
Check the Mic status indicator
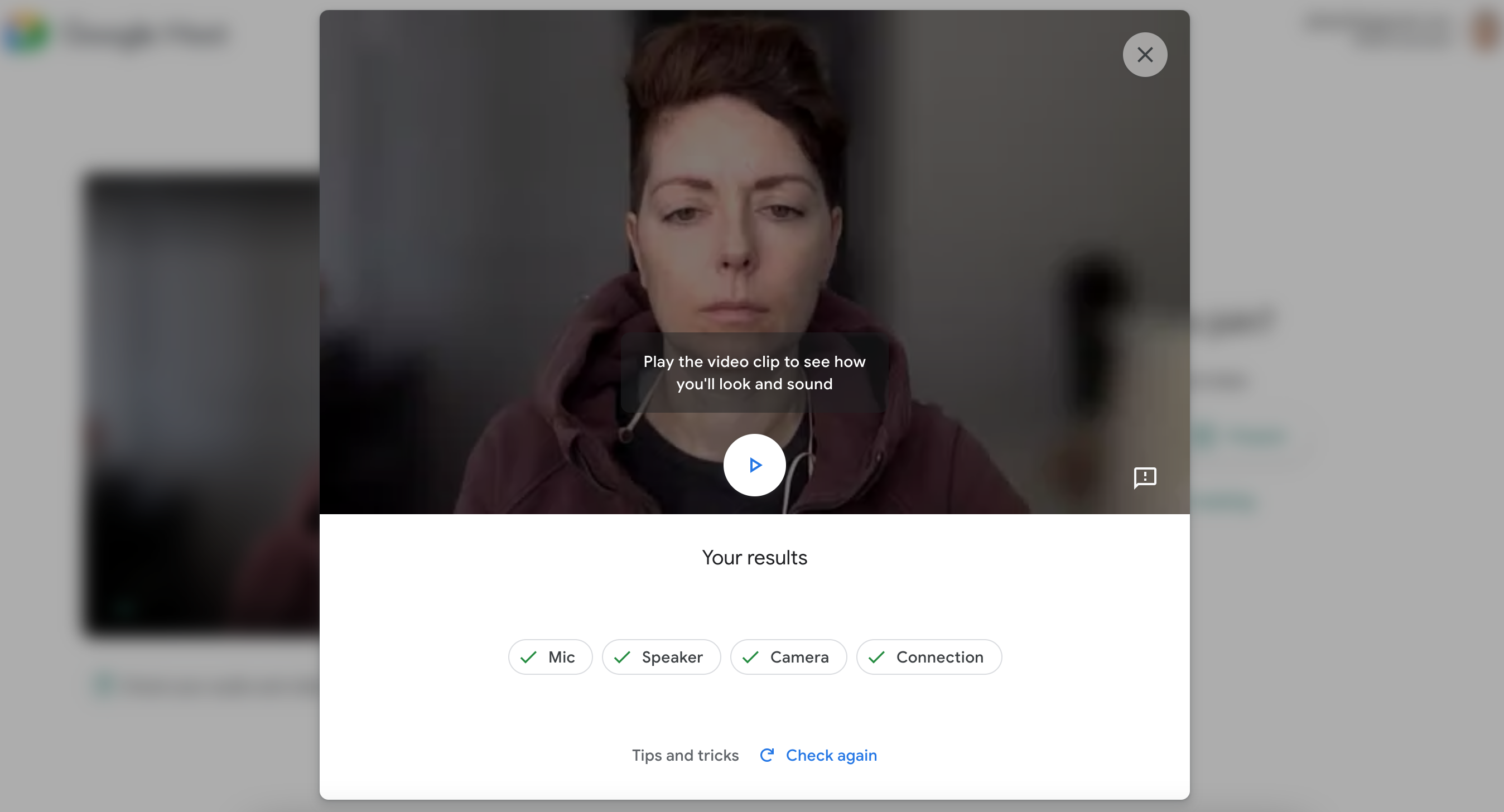tap(549, 656)
